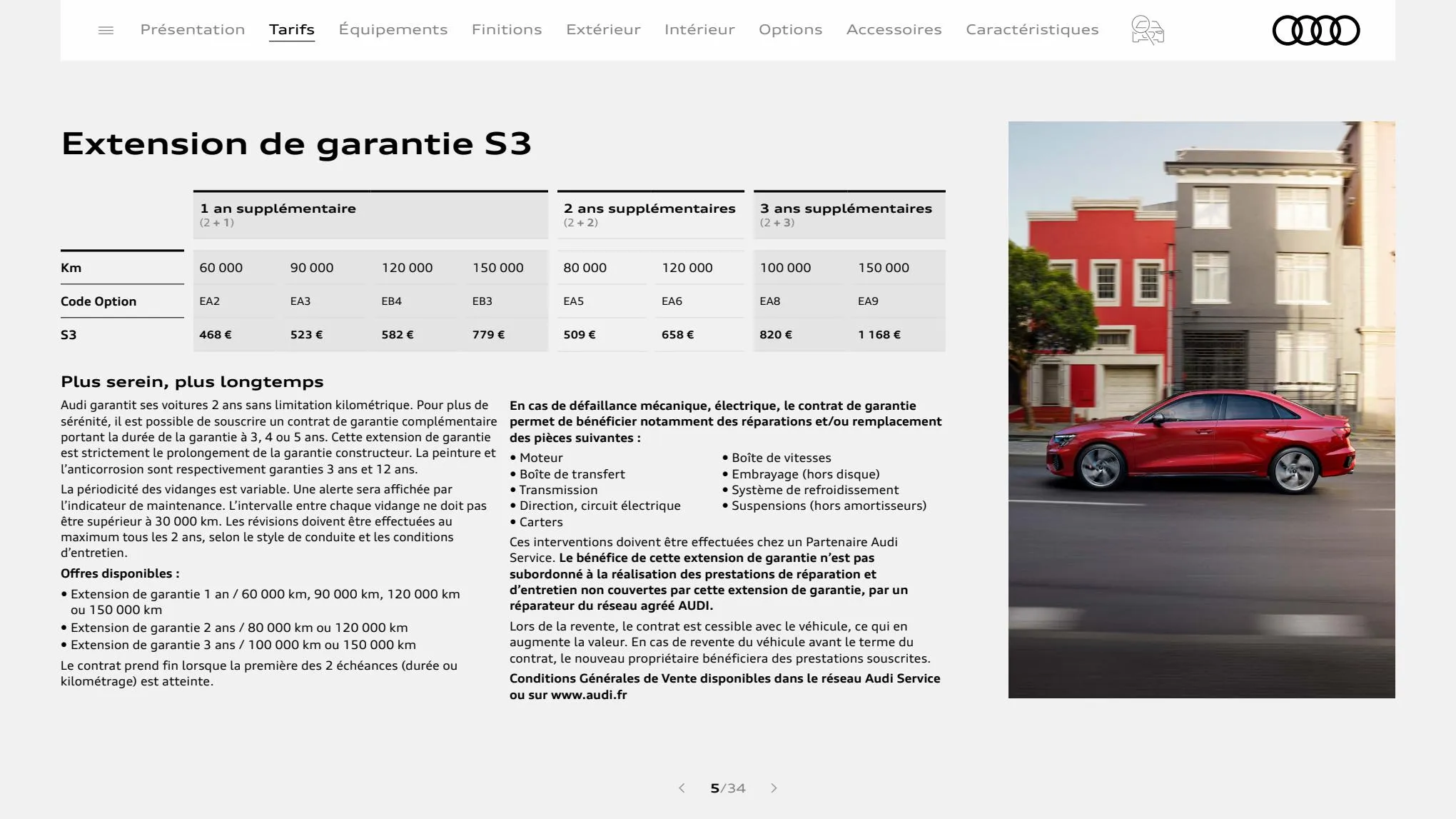Click the 468 € price
1456x819 pixels.
[216, 335]
